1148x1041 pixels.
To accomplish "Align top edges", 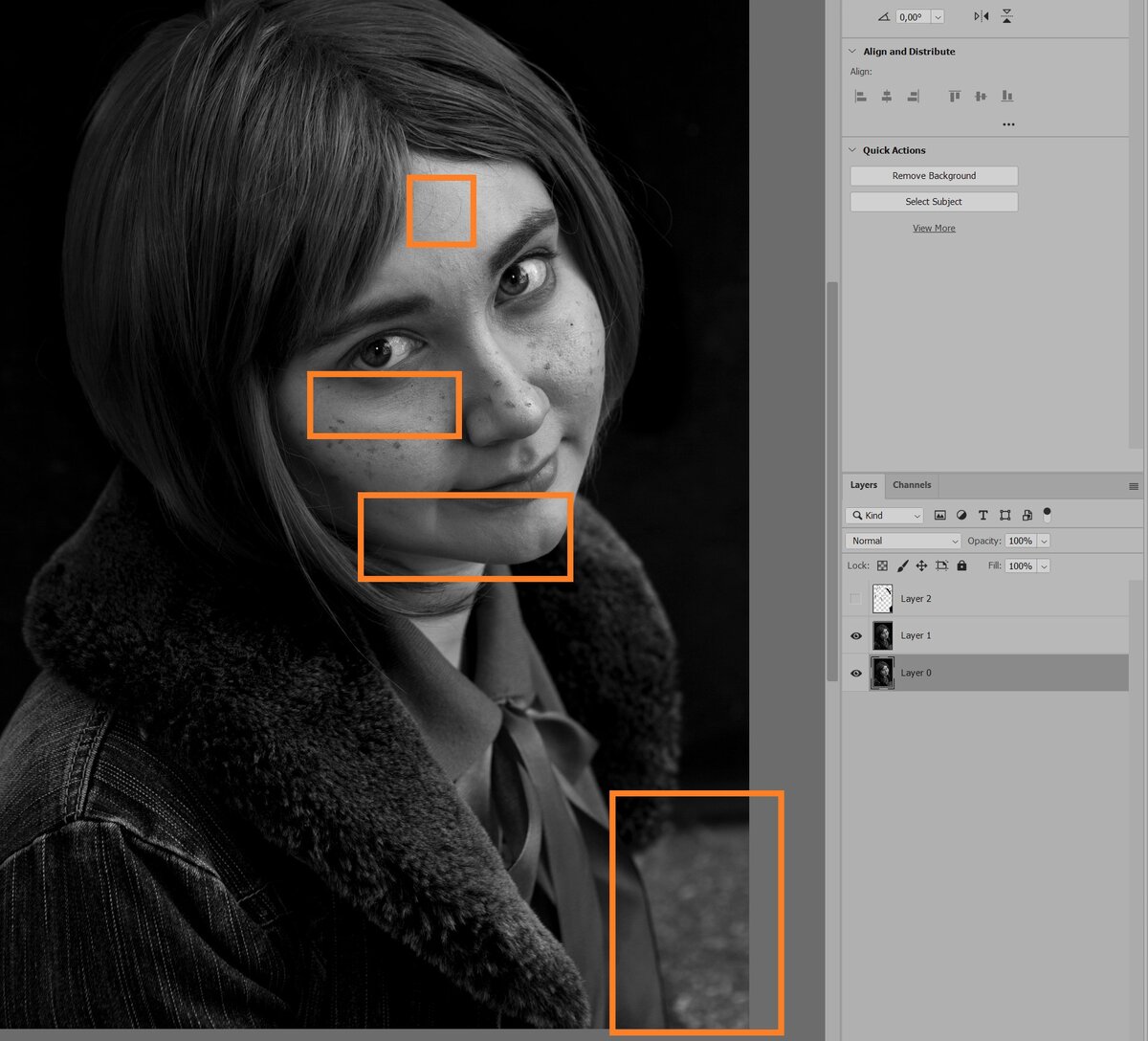I will pos(954,96).
